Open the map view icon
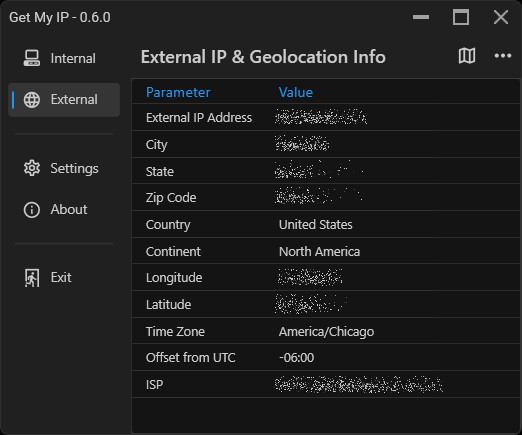Viewport: 522px width, 435px height. (467, 56)
